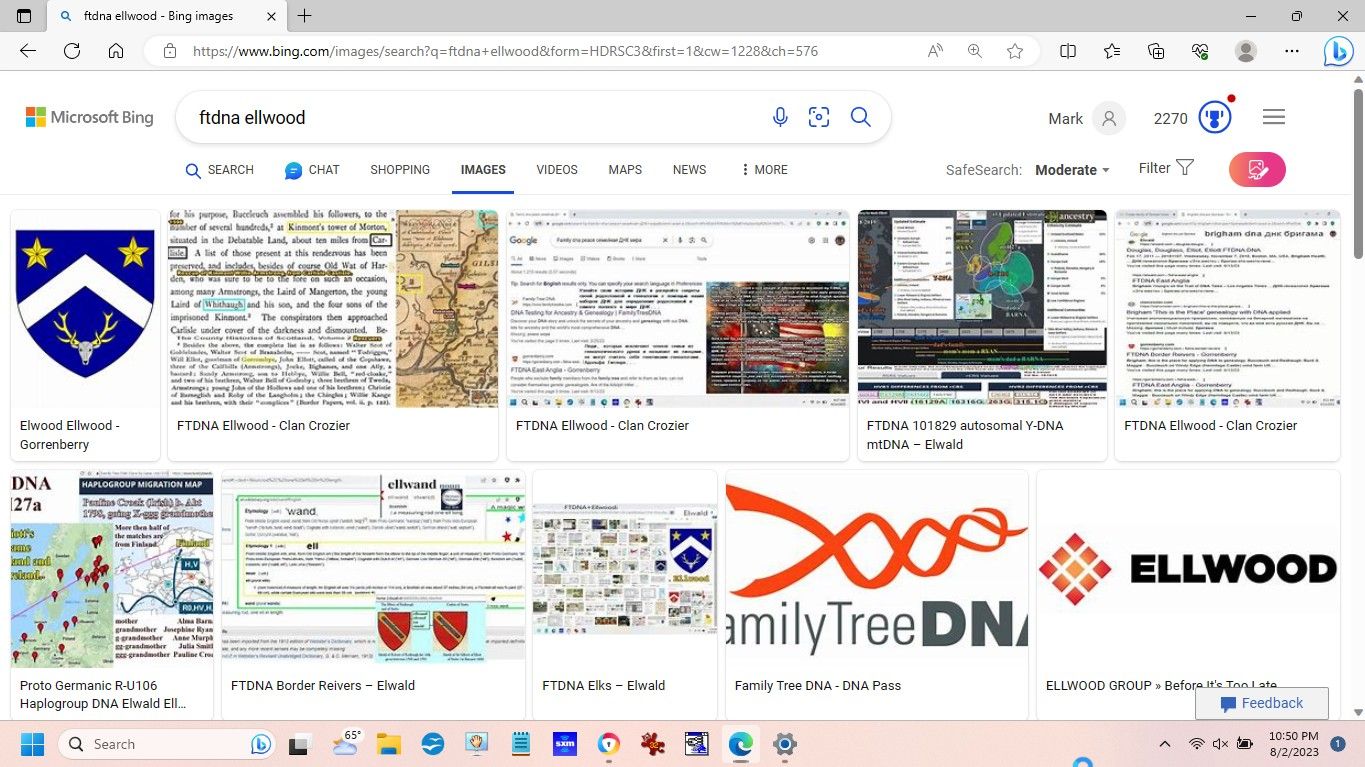Click the Windows taskbar Search box
Screen dimensions: 1365x767
click(165, 744)
